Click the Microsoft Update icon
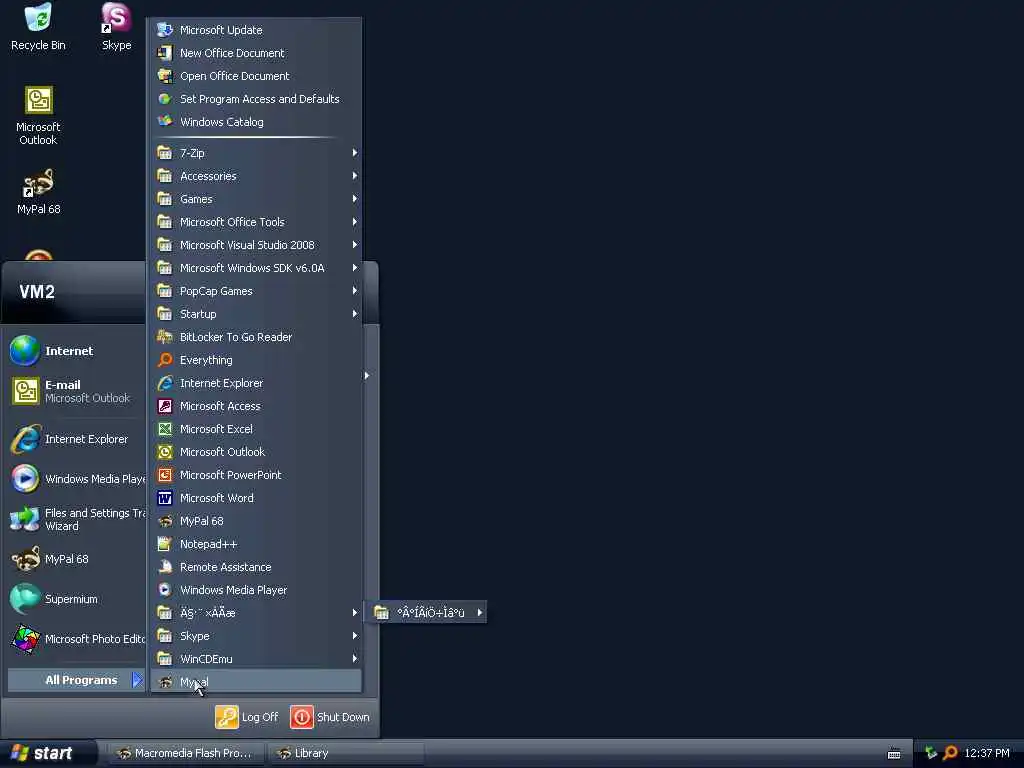Screen dimensions: 1024x768 pos(165,30)
